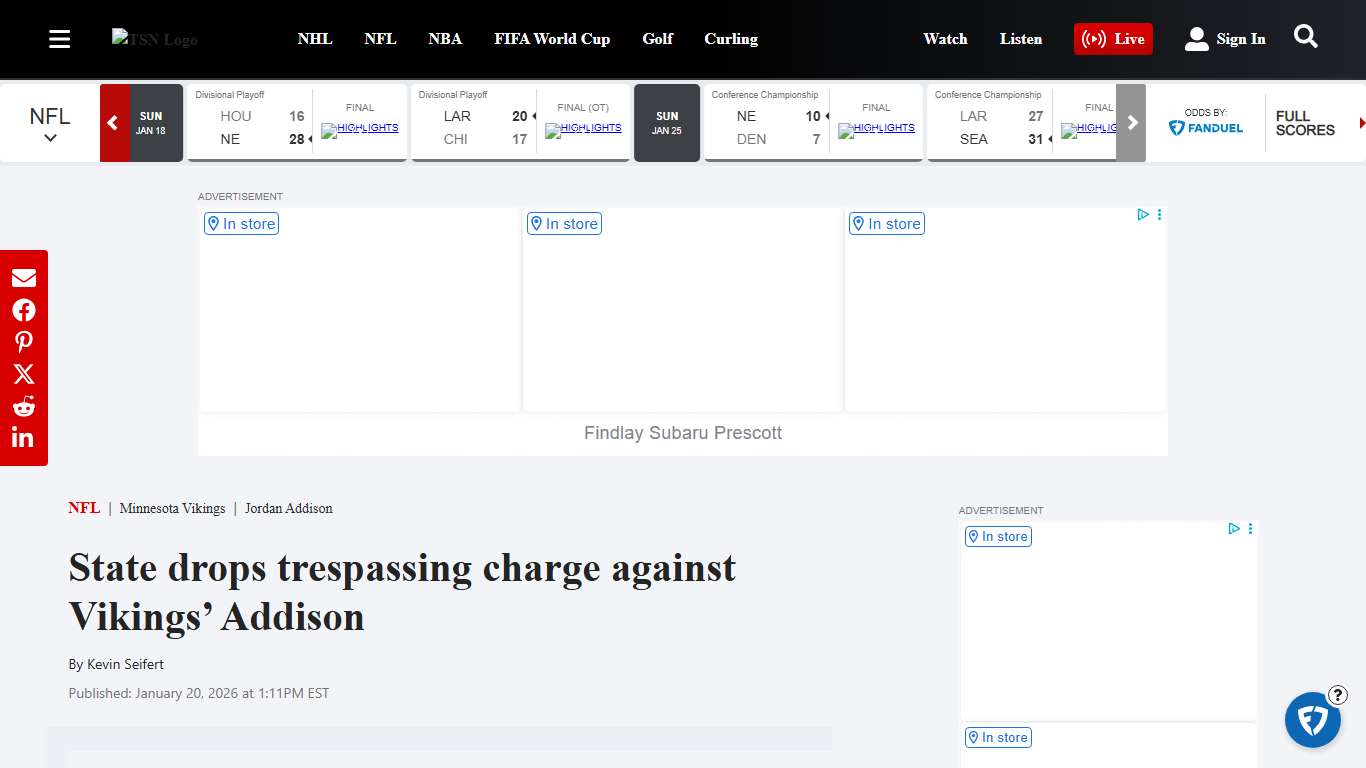Pin the article using the Pinterest icon
The height and width of the screenshot is (768, 1366).
pos(24,341)
